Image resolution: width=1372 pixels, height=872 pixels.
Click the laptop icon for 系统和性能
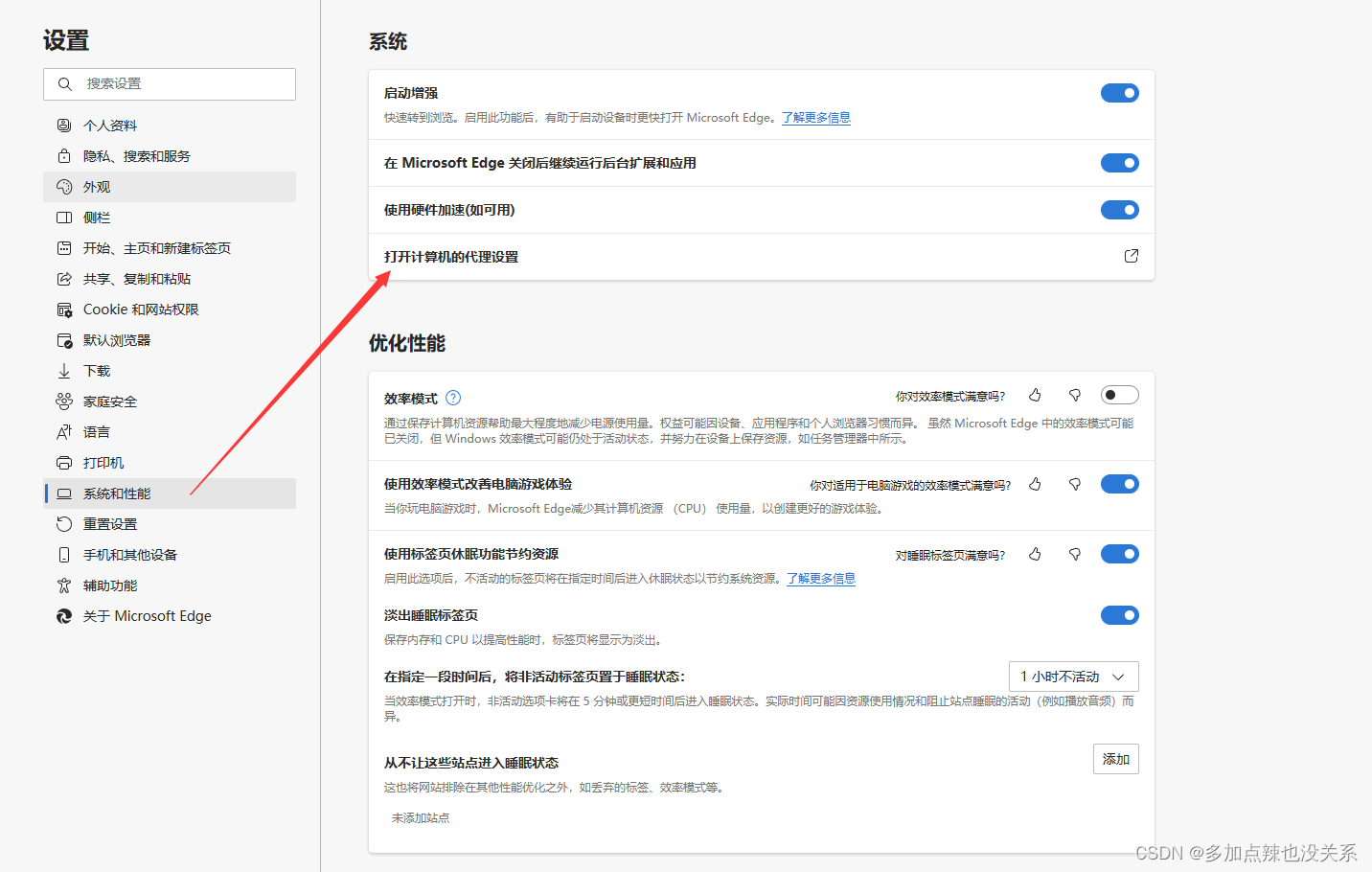point(64,493)
